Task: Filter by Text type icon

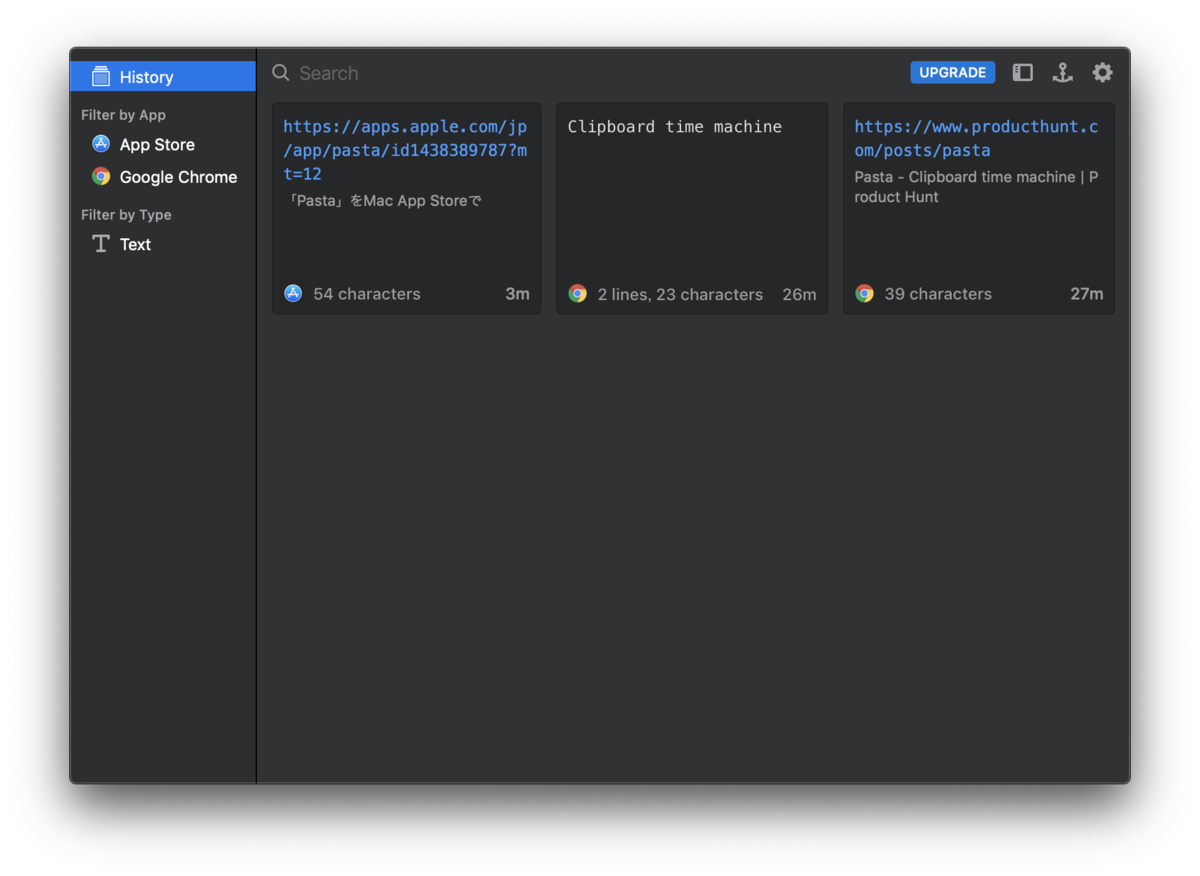Action: click(x=101, y=244)
